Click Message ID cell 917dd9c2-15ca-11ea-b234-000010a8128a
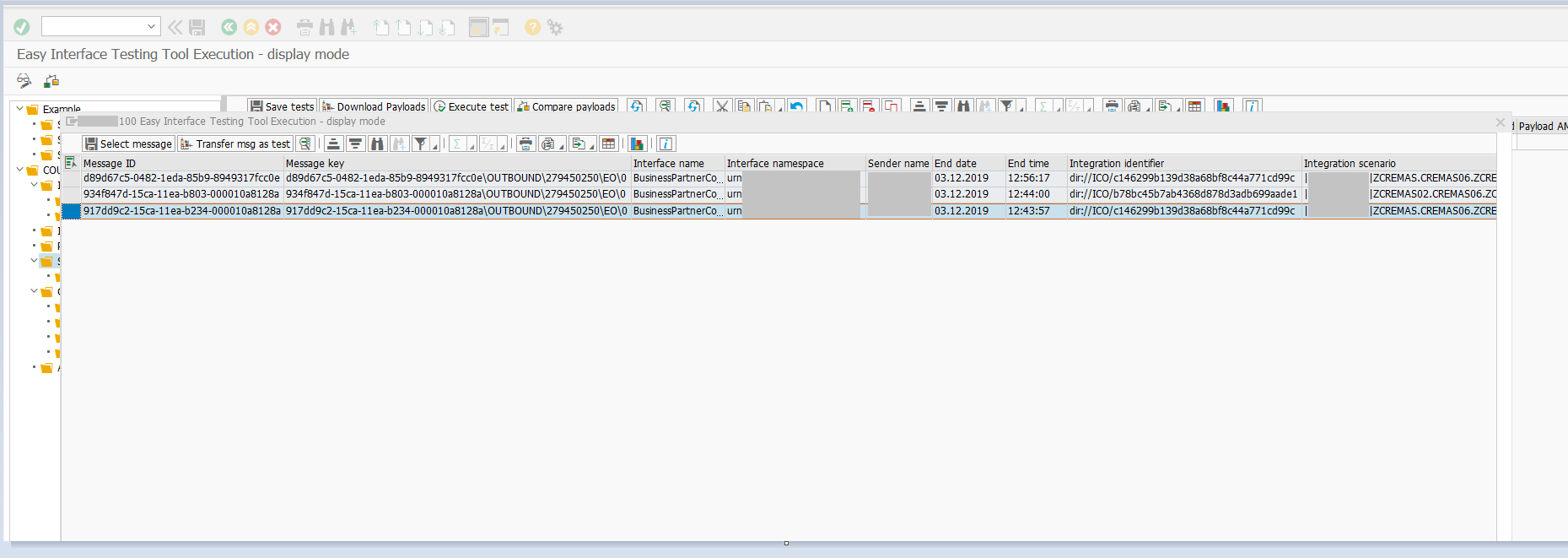This screenshot has width=1568, height=558. click(x=181, y=211)
